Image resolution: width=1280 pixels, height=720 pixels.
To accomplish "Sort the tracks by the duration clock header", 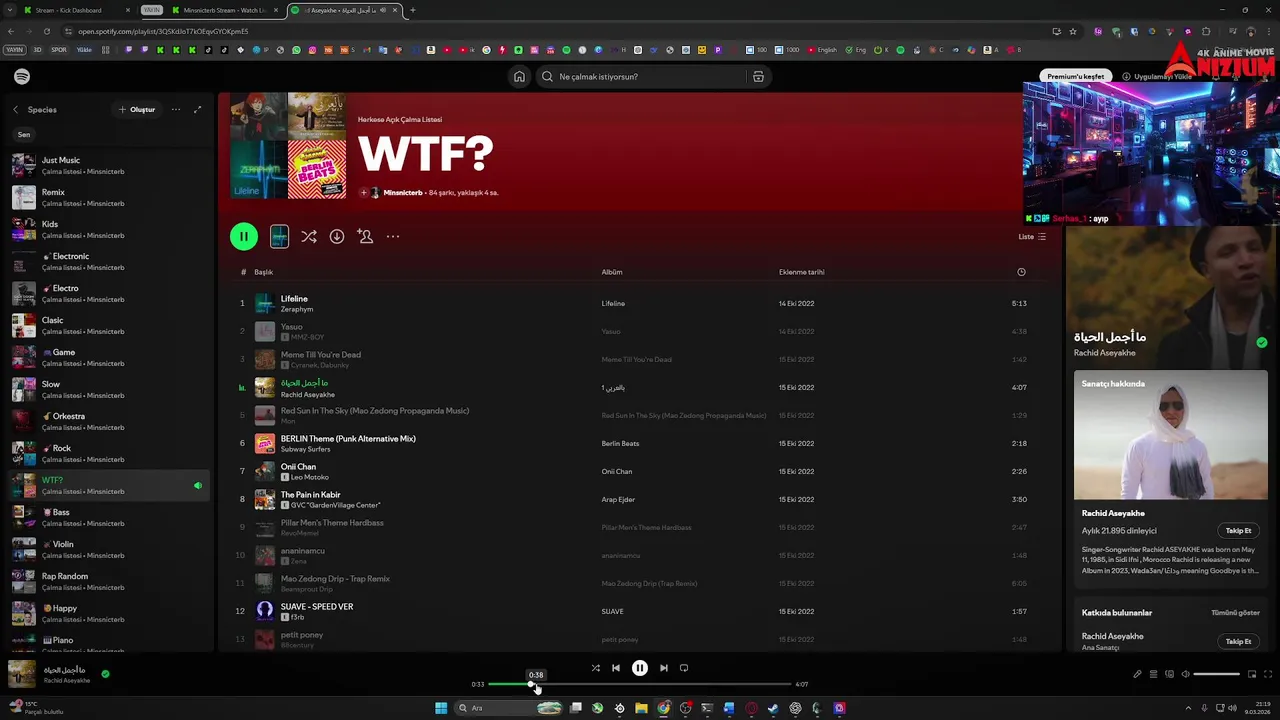I will click(x=1021, y=272).
